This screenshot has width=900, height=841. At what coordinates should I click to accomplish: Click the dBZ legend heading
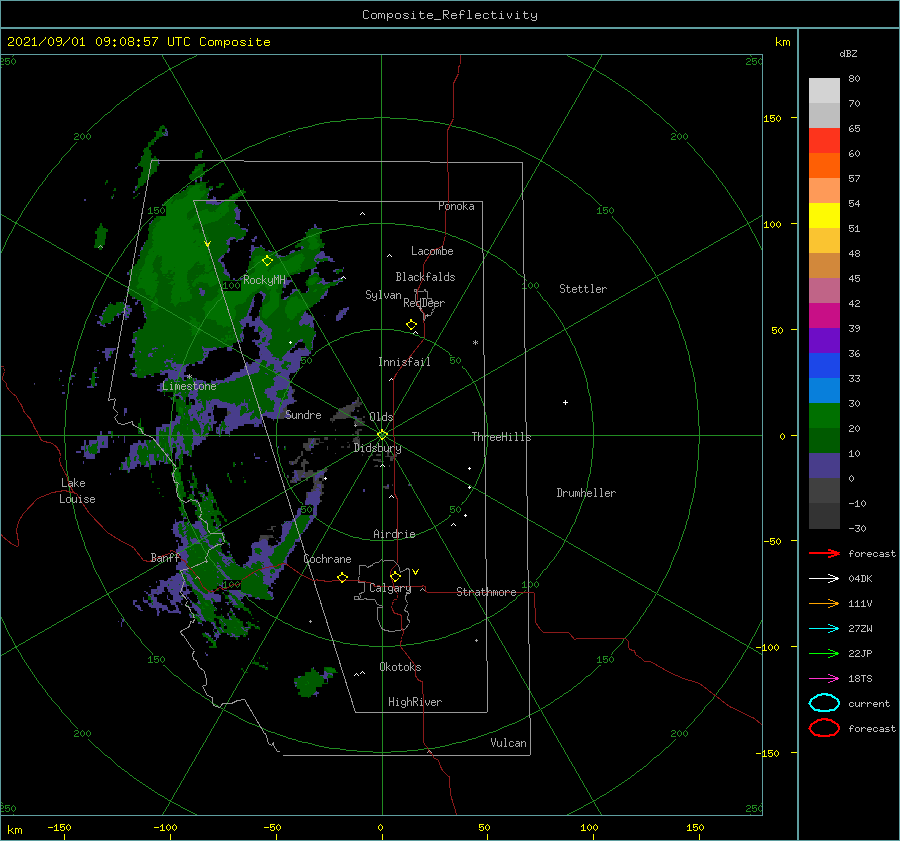click(848, 53)
